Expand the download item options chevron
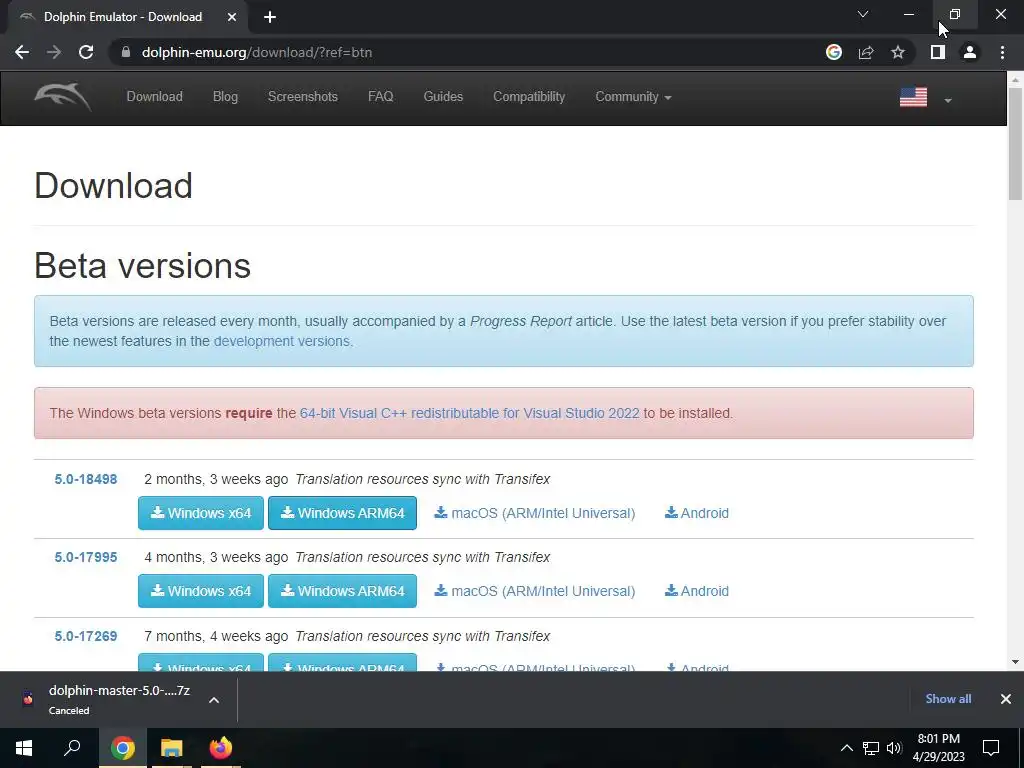Viewport: 1024px width, 768px height. pyautogui.click(x=214, y=699)
